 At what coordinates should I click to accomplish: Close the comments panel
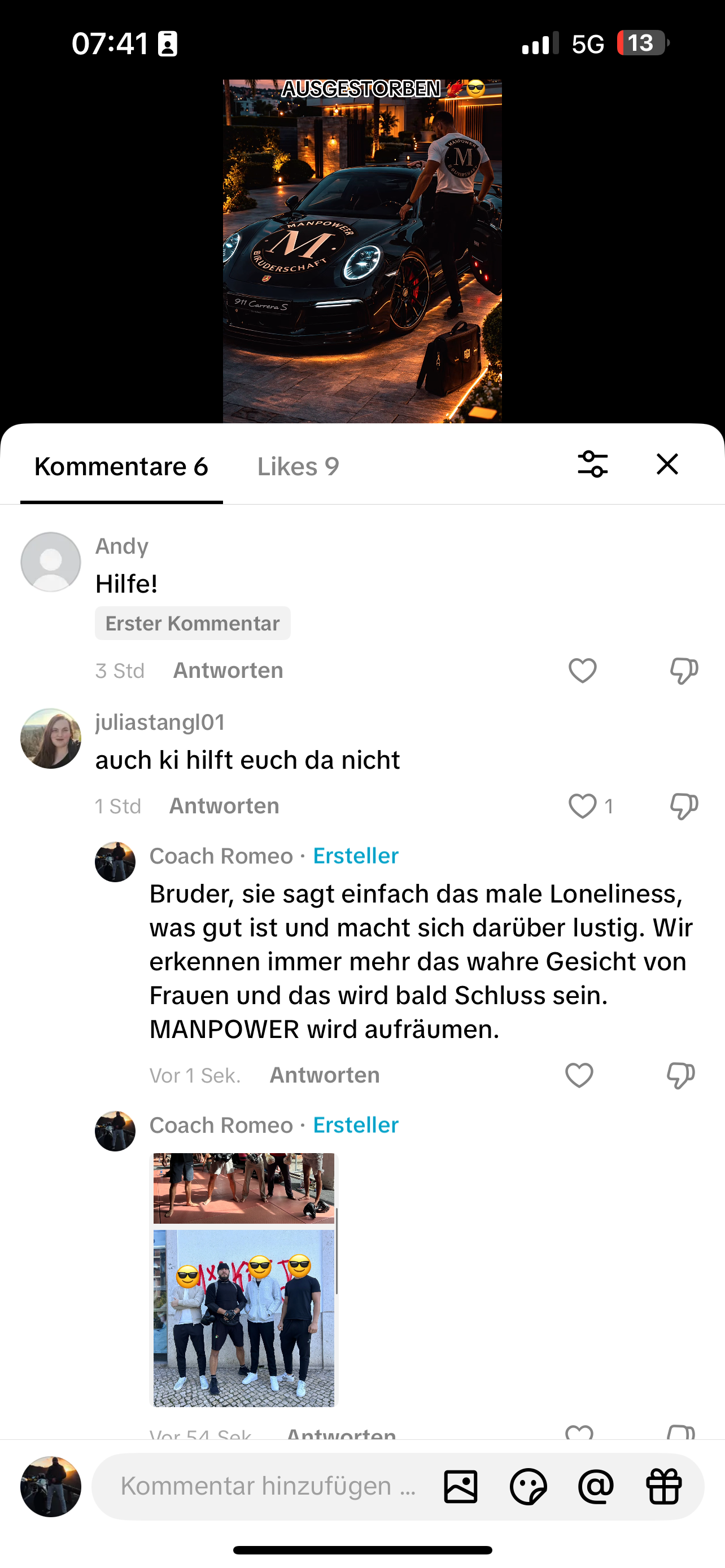667,465
